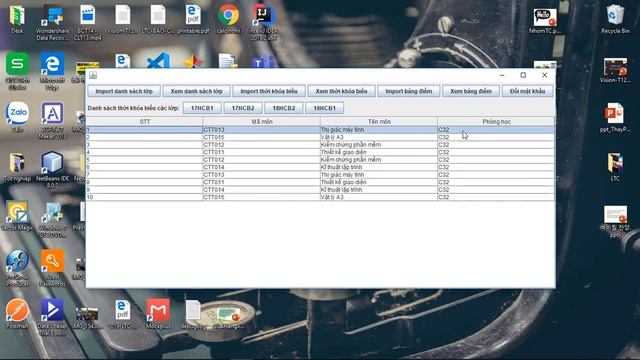Click Import danh sách lớp button
The height and width of the screenshot is (360, 640).
(124, 91)
